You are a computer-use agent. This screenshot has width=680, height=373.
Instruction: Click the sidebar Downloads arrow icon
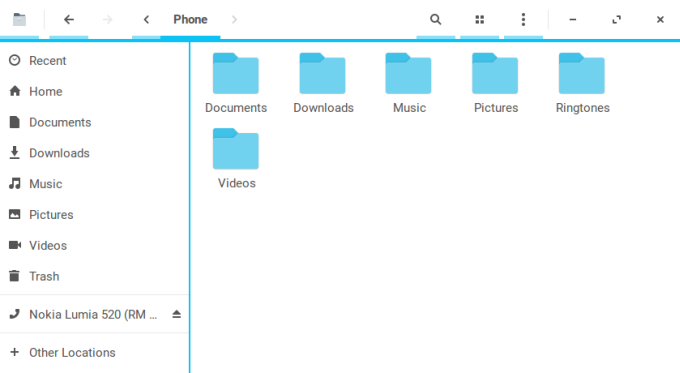pyautogui.click(x=15, y=153)
